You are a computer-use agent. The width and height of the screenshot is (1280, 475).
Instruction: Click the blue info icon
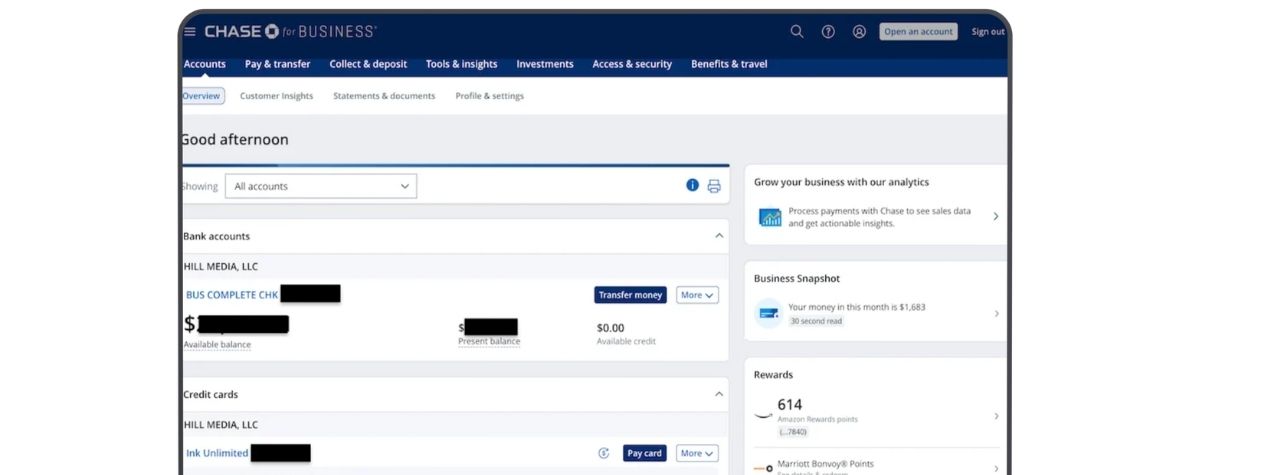[x=692, y=185]
